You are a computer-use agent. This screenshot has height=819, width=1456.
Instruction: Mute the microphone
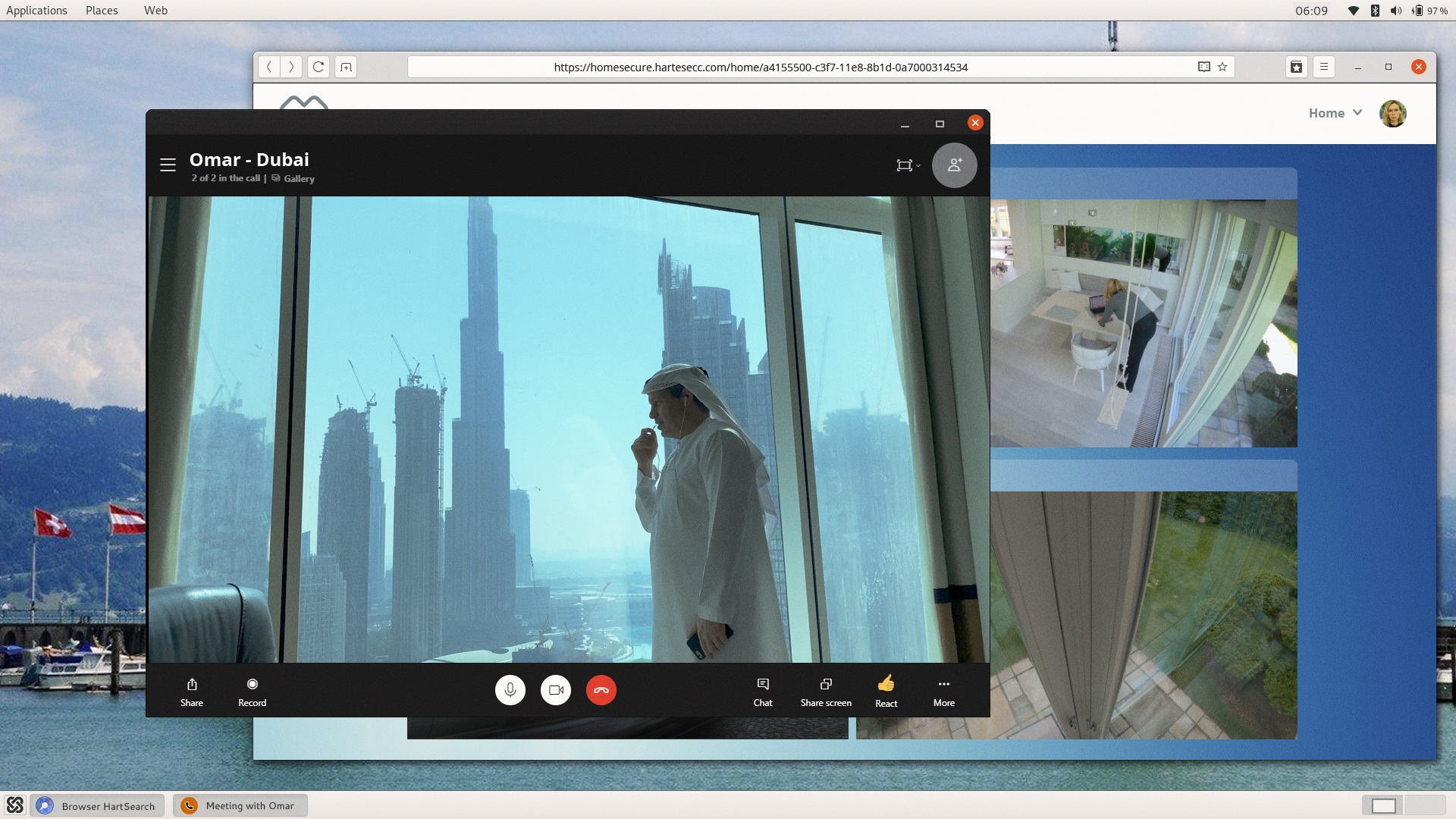point(510,690)
